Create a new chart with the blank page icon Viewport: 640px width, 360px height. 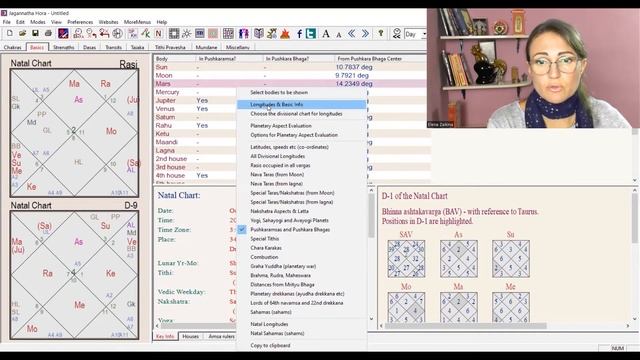point(9,33)
